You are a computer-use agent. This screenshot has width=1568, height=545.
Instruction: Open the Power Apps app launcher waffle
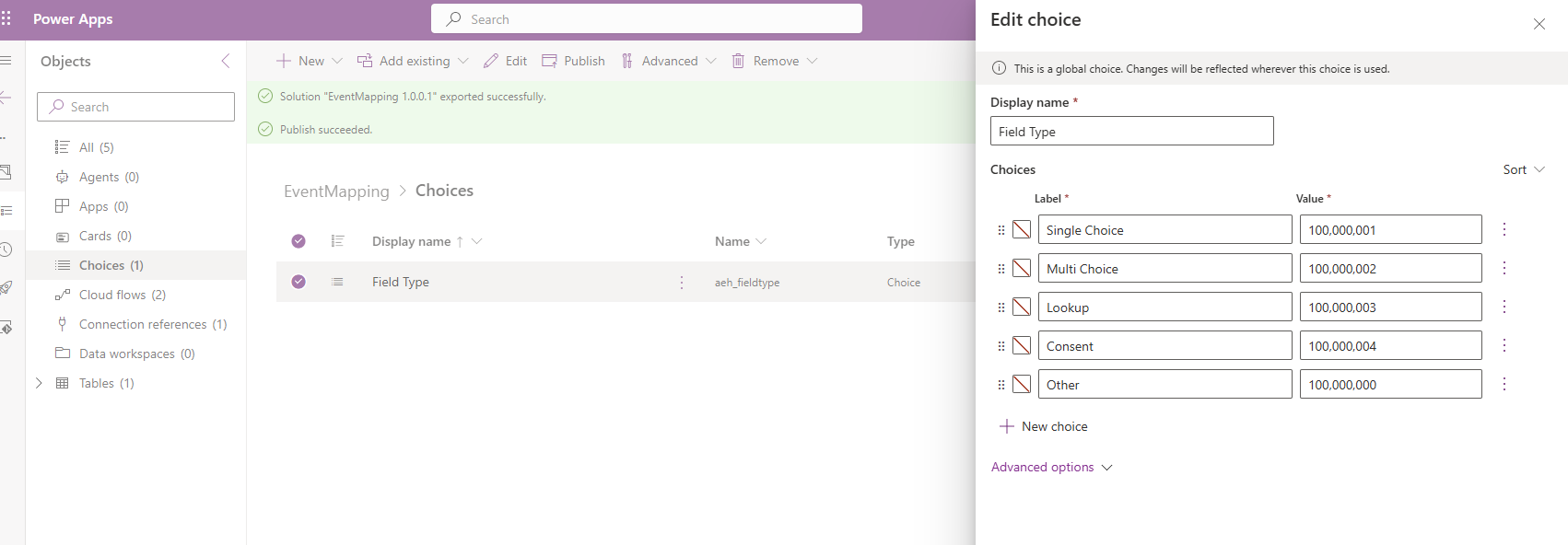pyautogui.click(x=6, y=18)
